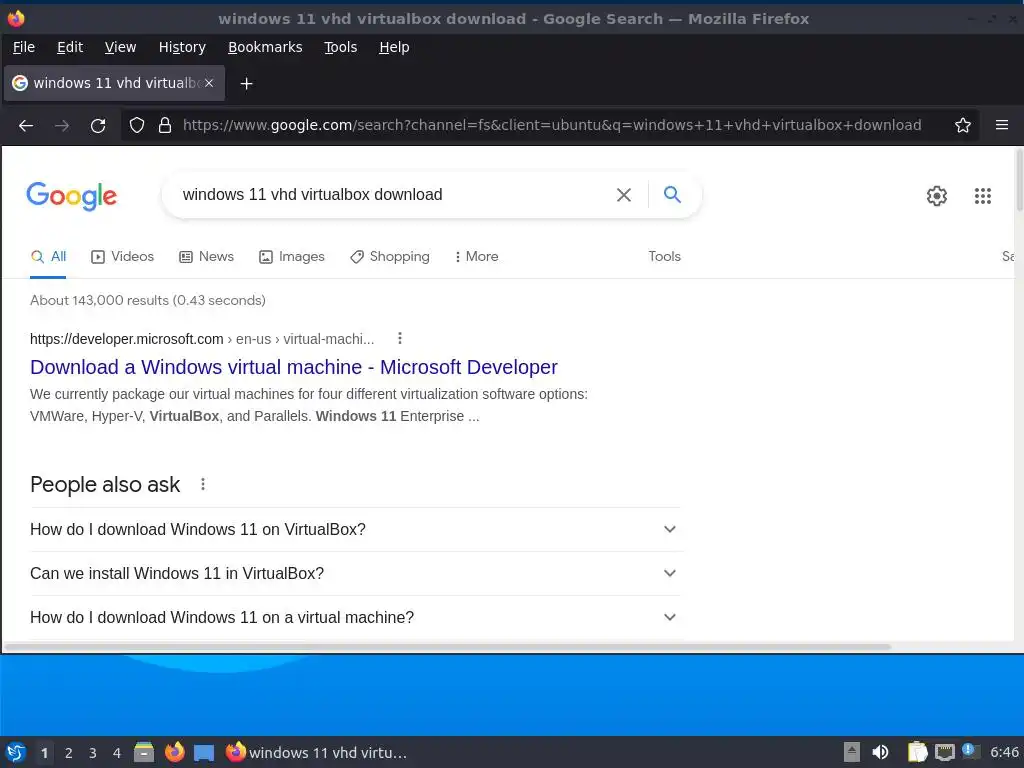
Task: Select the All results tab
Action: pos(48,257)
